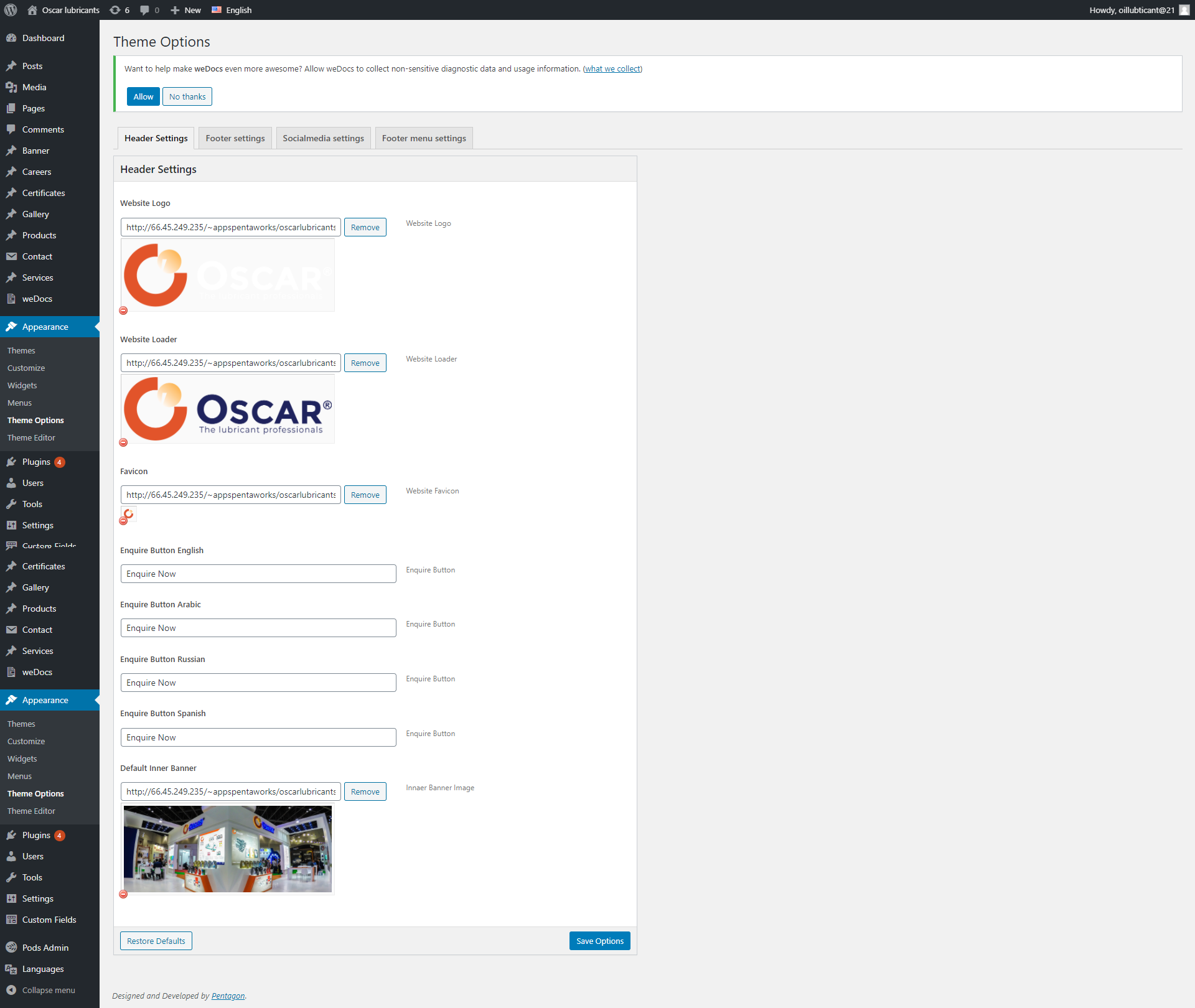Open the Languages translate icon
Screen dimensions: 1195x1008
coord(11,969)
